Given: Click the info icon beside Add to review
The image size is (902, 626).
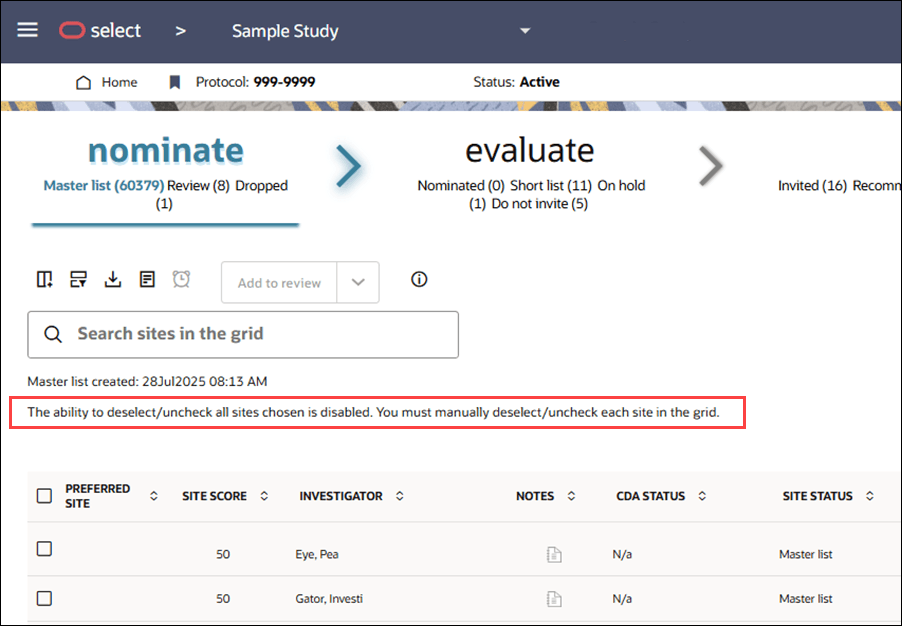Looking at the screenshot, I should pos(418,279).
